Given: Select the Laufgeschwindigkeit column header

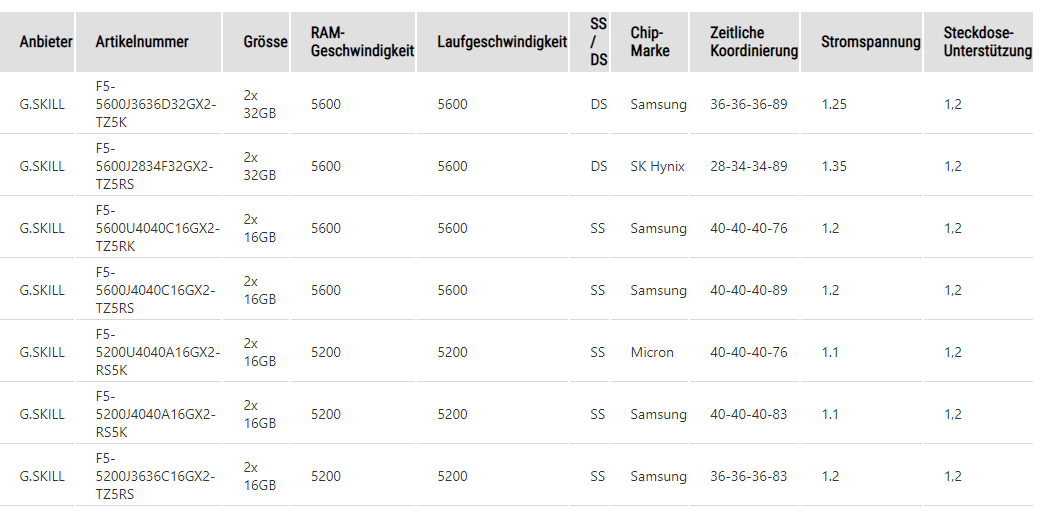Looking at the screenshot, I should pyautogui.click(x=502, y=42).
